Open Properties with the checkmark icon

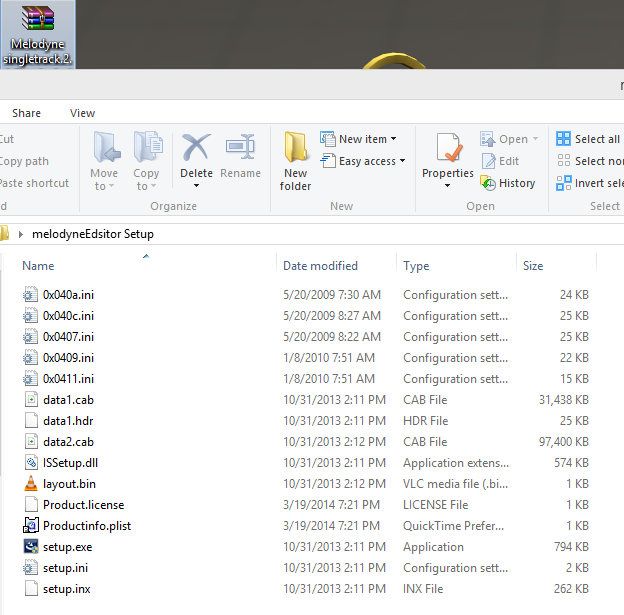(x=449, y=148)
